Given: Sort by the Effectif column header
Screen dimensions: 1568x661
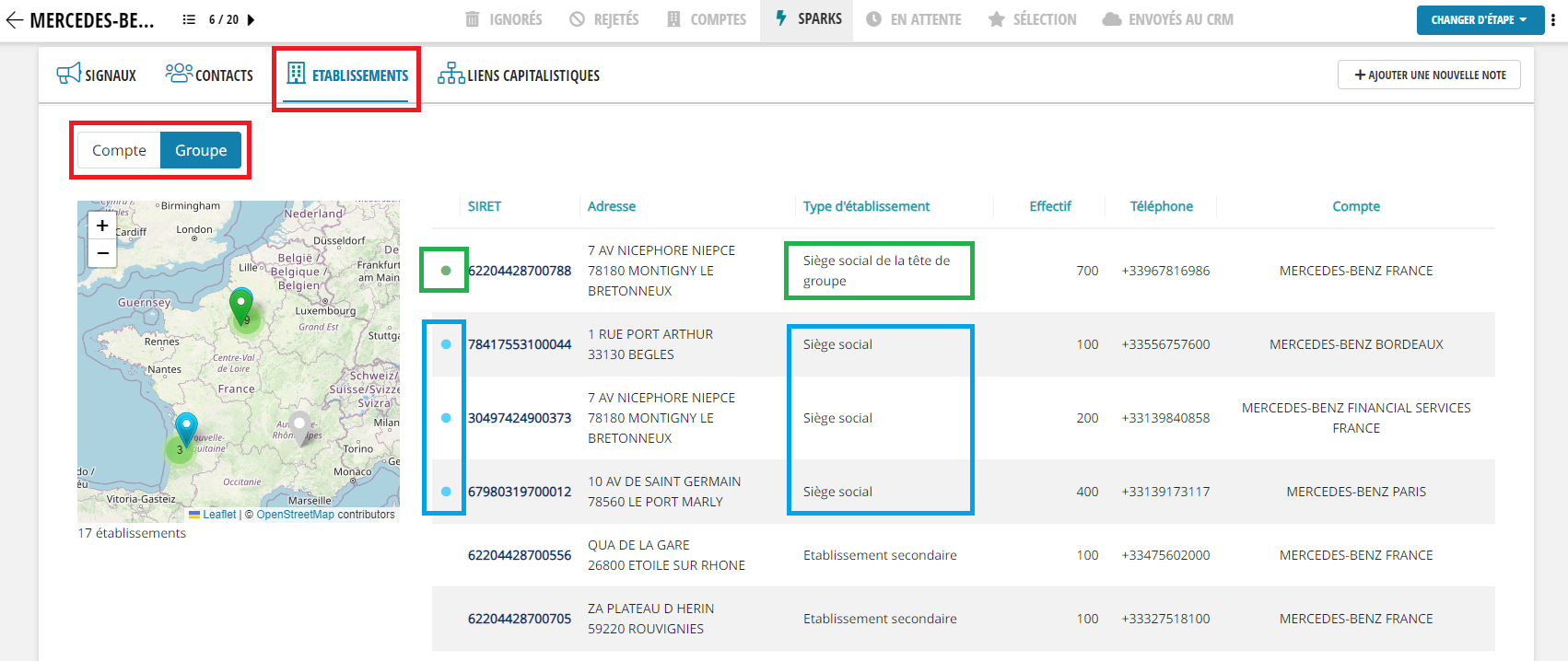Looking at the screenshot, I should (x=1050, y=206).
